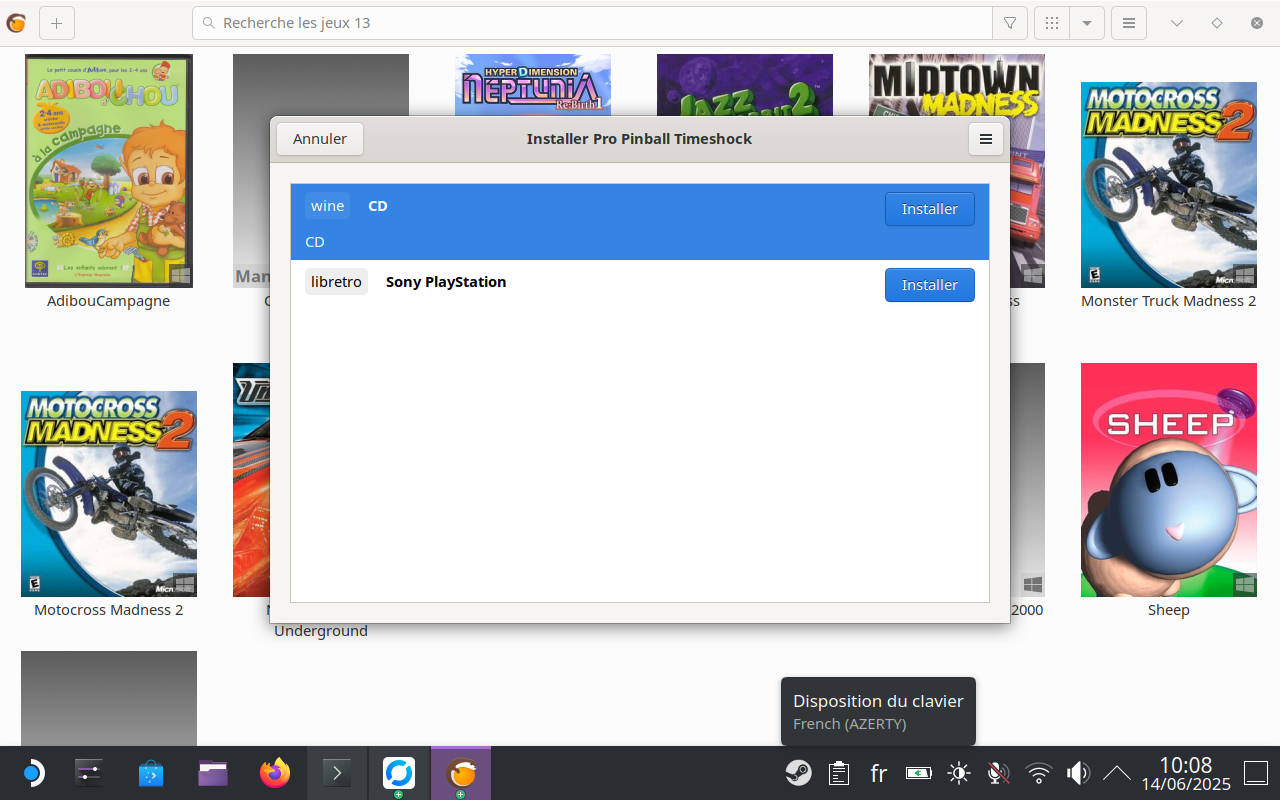The image size is (1280, 800).
Task: Click the add game plus button
Action: pyautogui.click(x=56, y=22)
